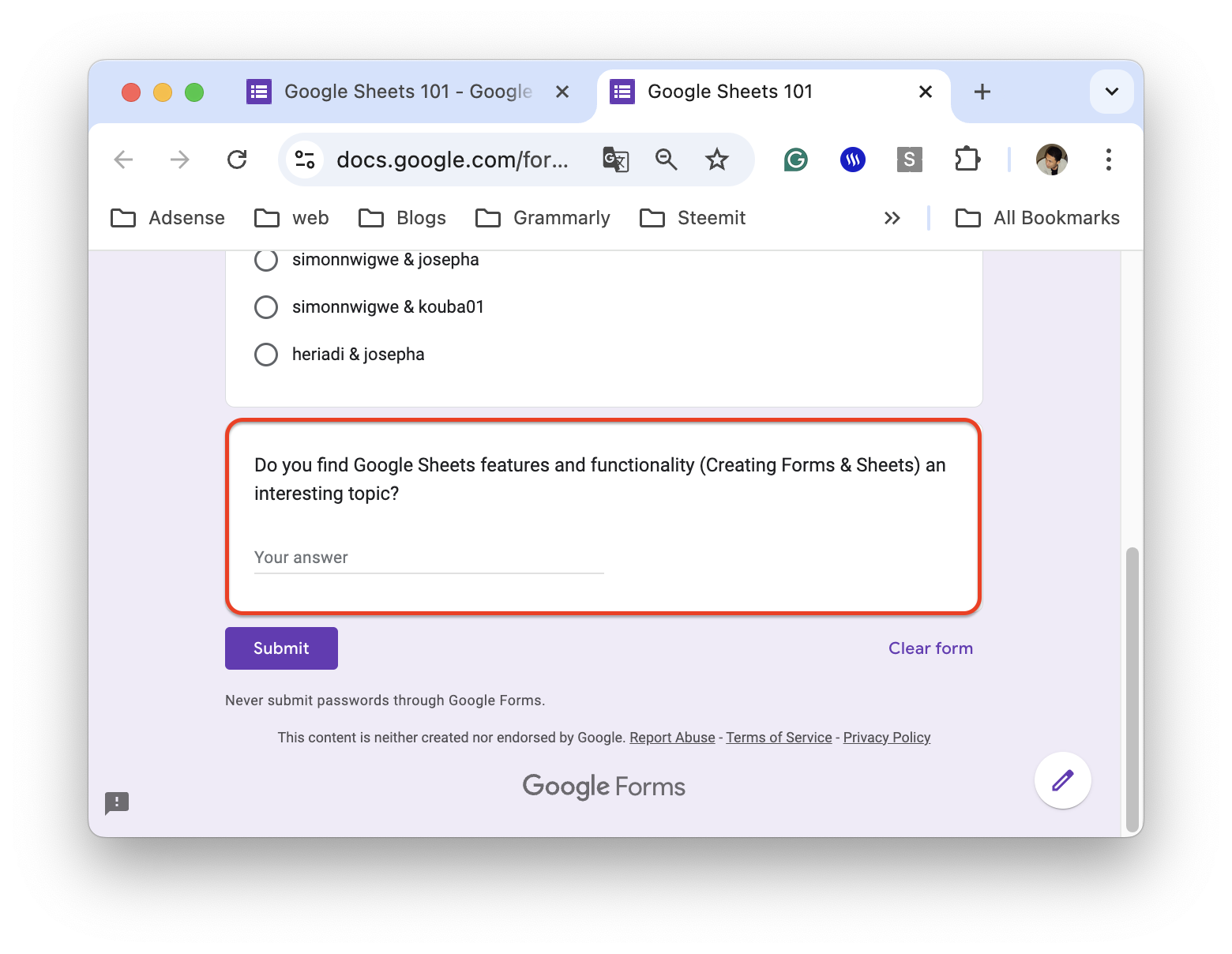Open the Blogs bookmarks folder

(x=402, y=218)
